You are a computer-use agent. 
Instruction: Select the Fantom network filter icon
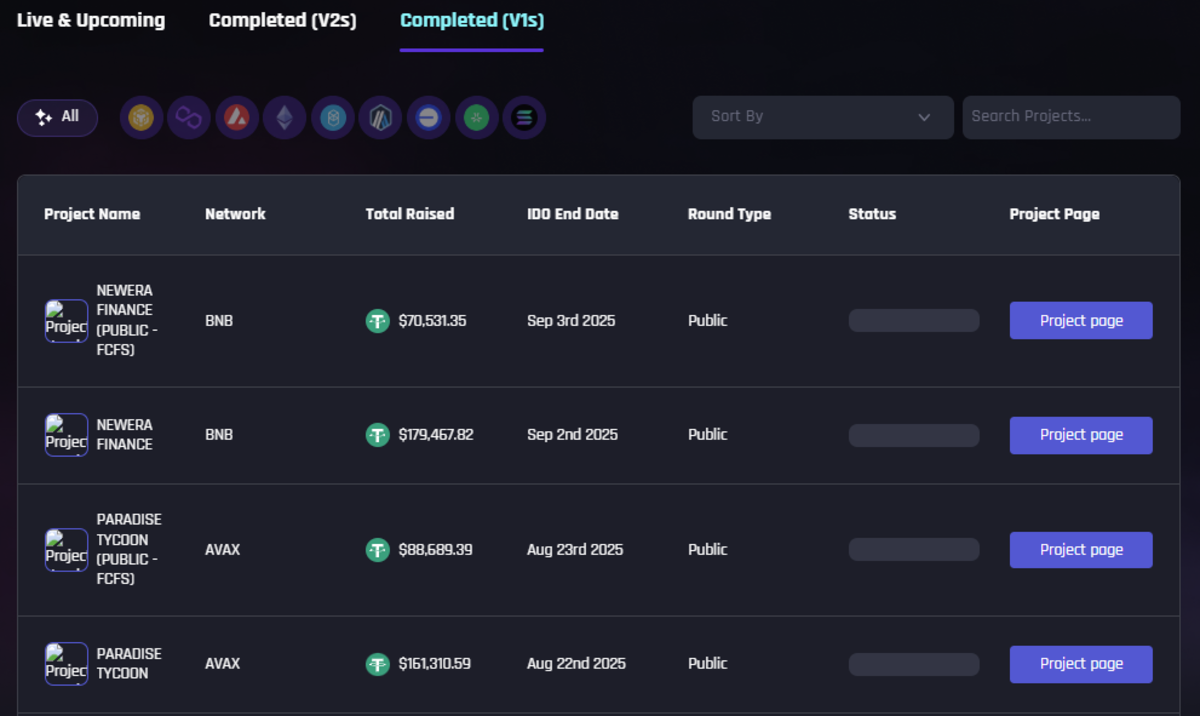[332, 117]
